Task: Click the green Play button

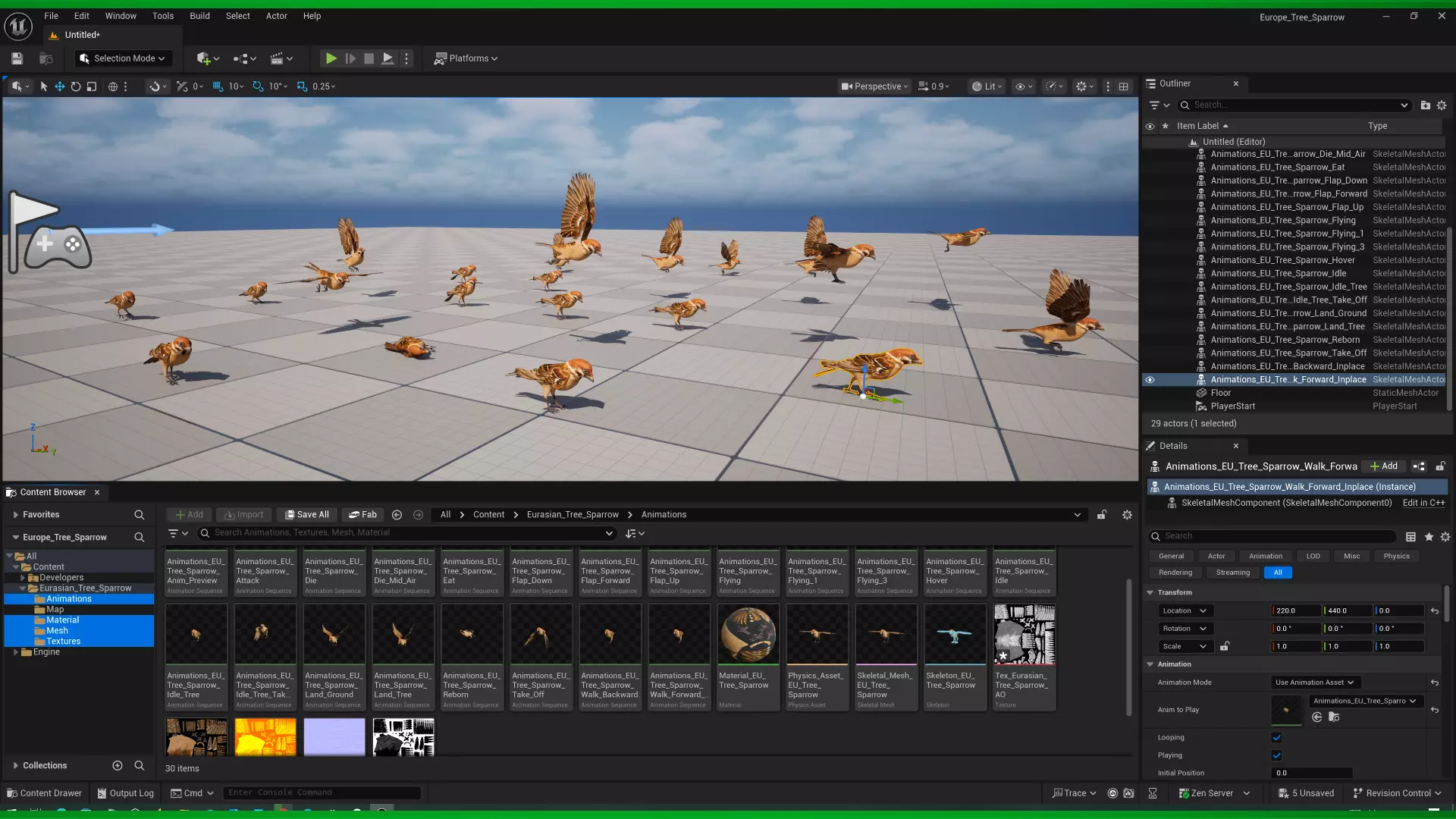Action: [x=331, y=58]
